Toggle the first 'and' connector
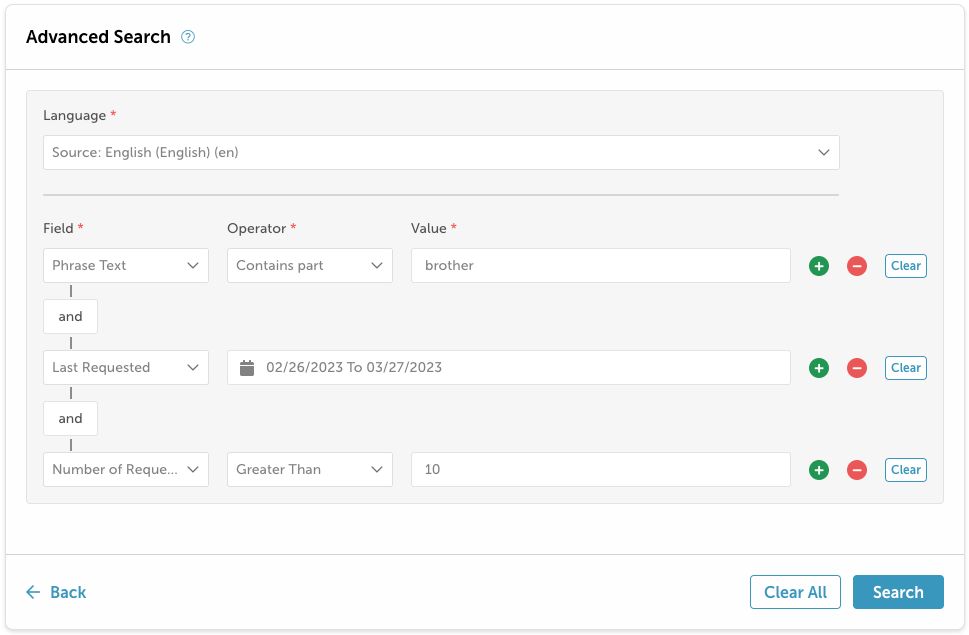The width and height of the screenshot is (969, 635). [x=70, y=316]
